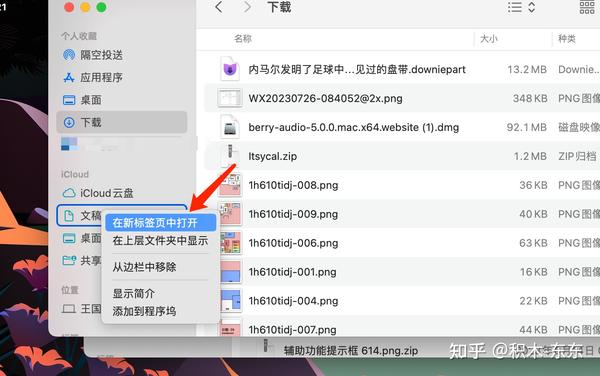Select the 下载 sidebar item

(122, 122)
